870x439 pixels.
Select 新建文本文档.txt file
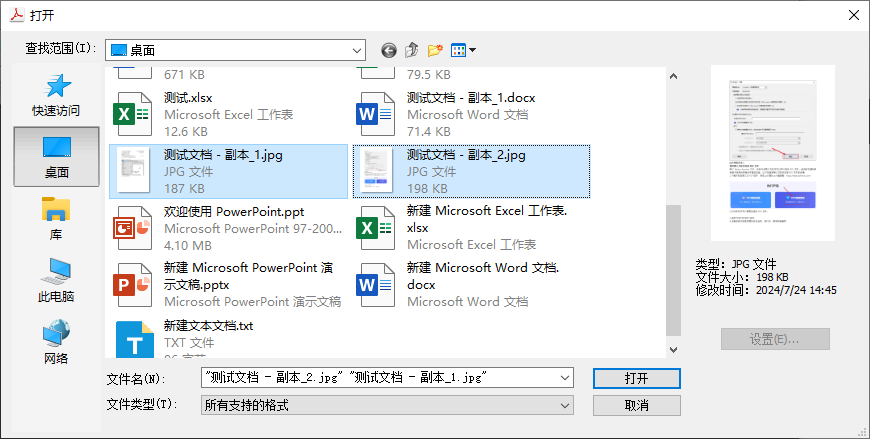click(208, 326)
